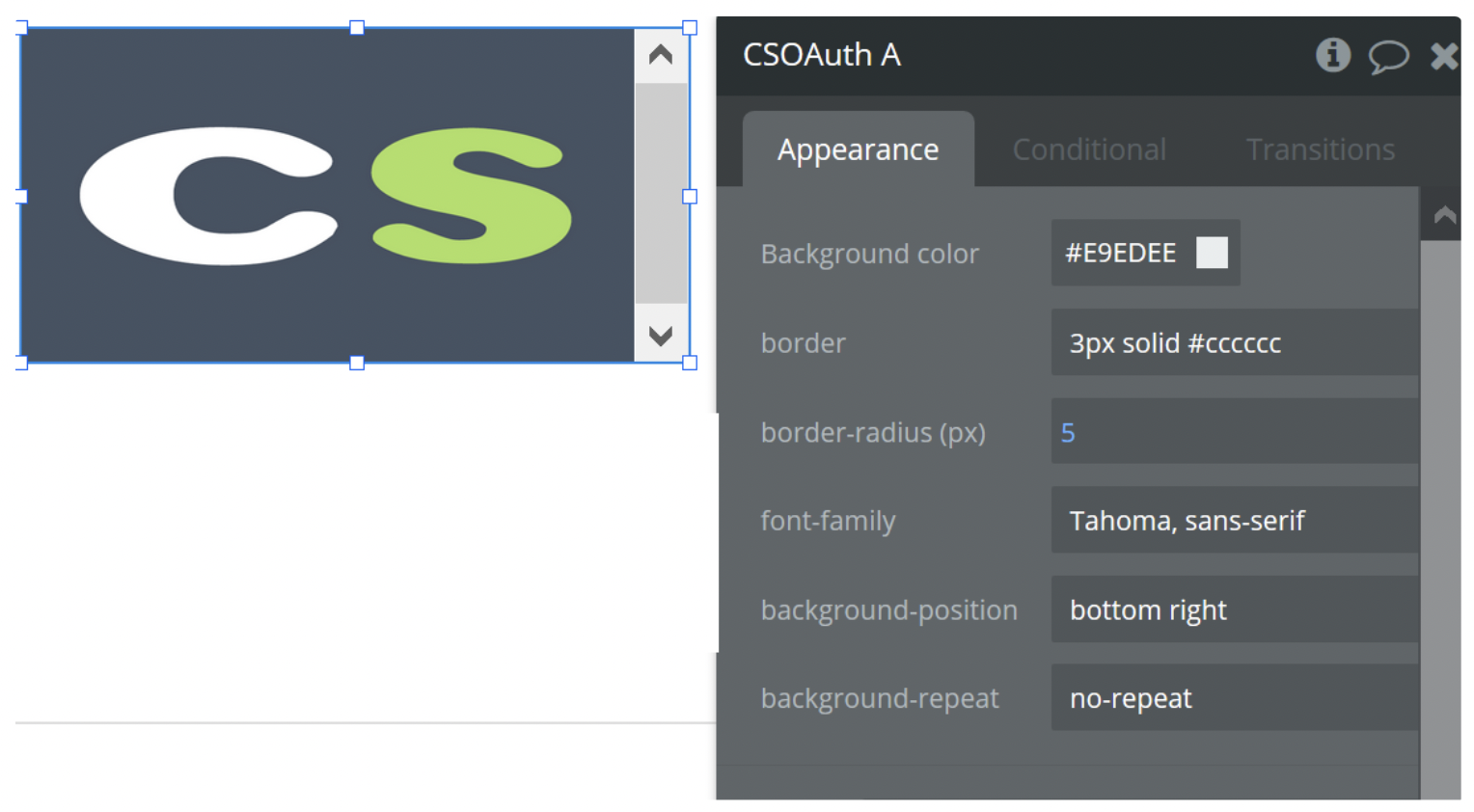Click the #E9EDEE hex color value
The image size is (1474, 812).
tap(1120, 253)
